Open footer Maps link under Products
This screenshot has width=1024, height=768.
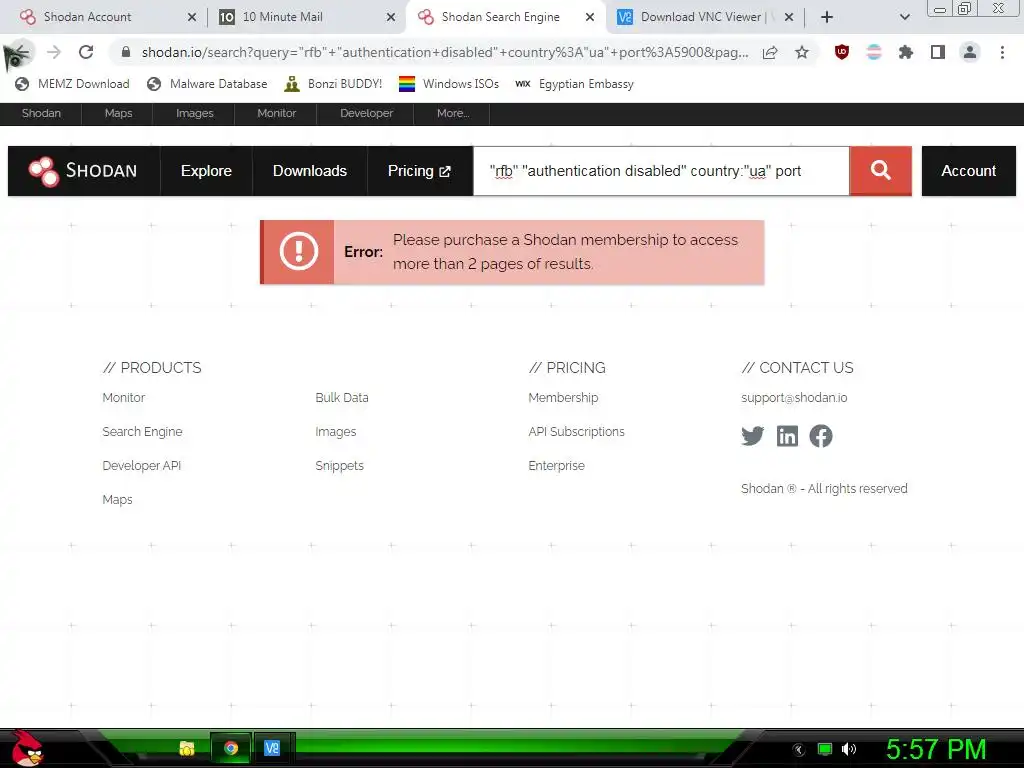tap(118, 500)
